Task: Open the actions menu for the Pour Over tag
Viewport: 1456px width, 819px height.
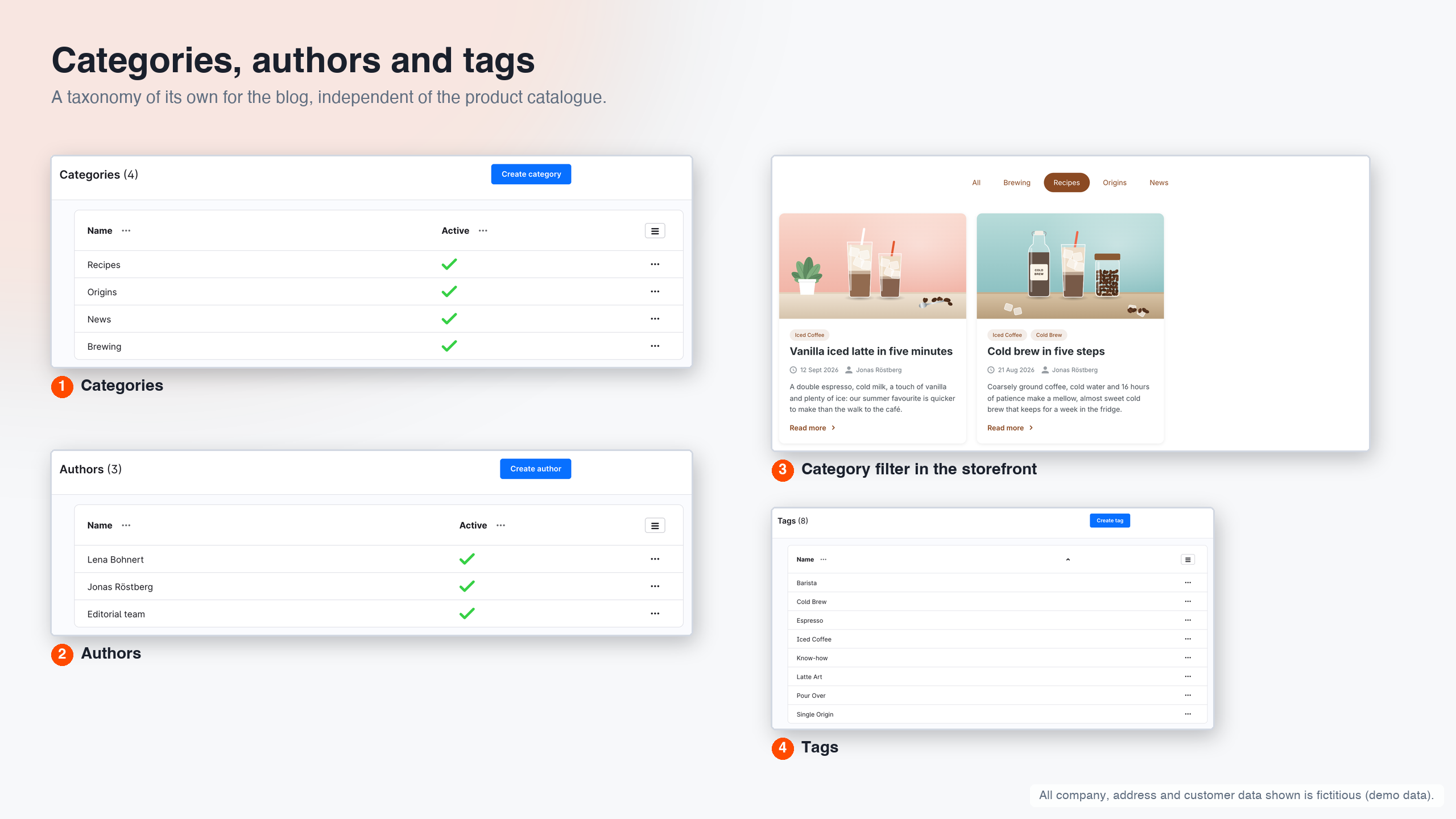Action: (1188, 696)
